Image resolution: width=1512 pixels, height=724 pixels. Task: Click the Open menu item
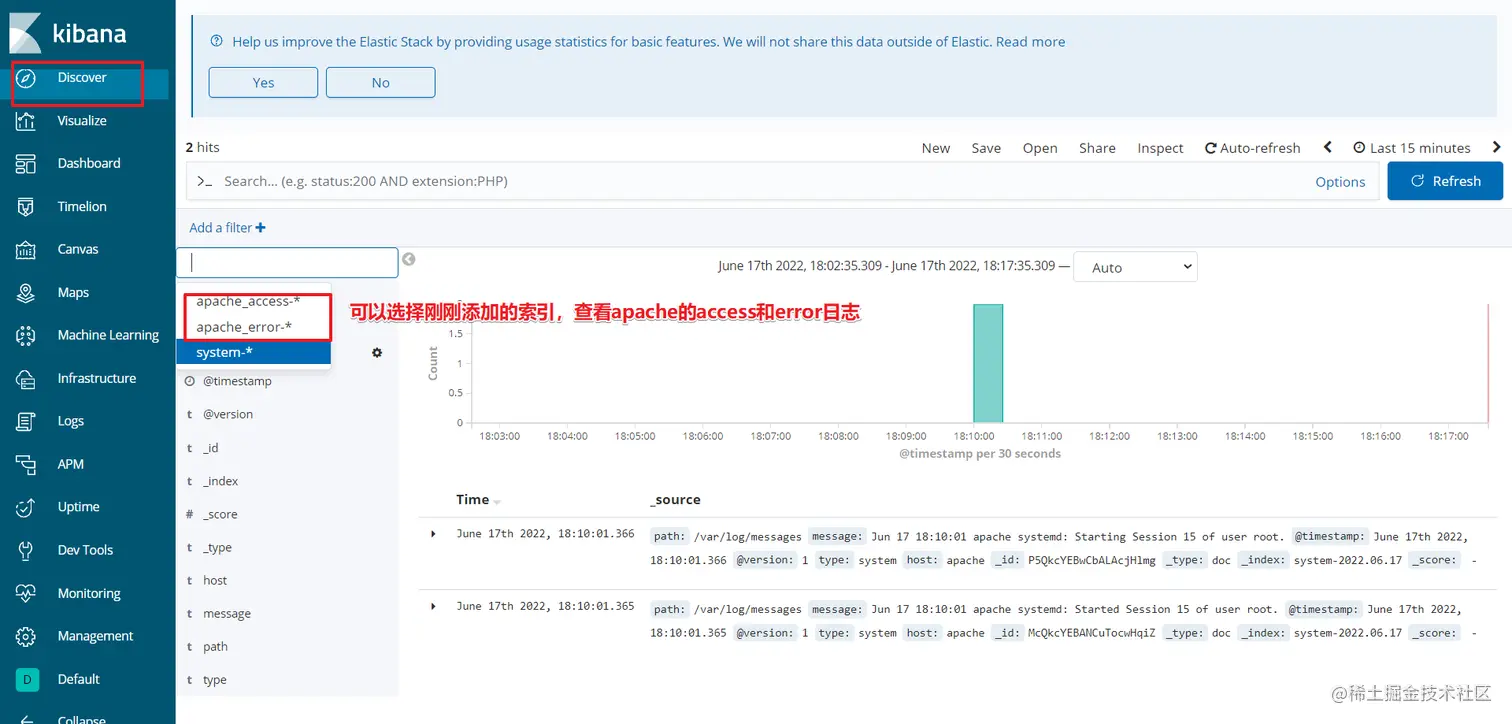[x=1040, y=148]
